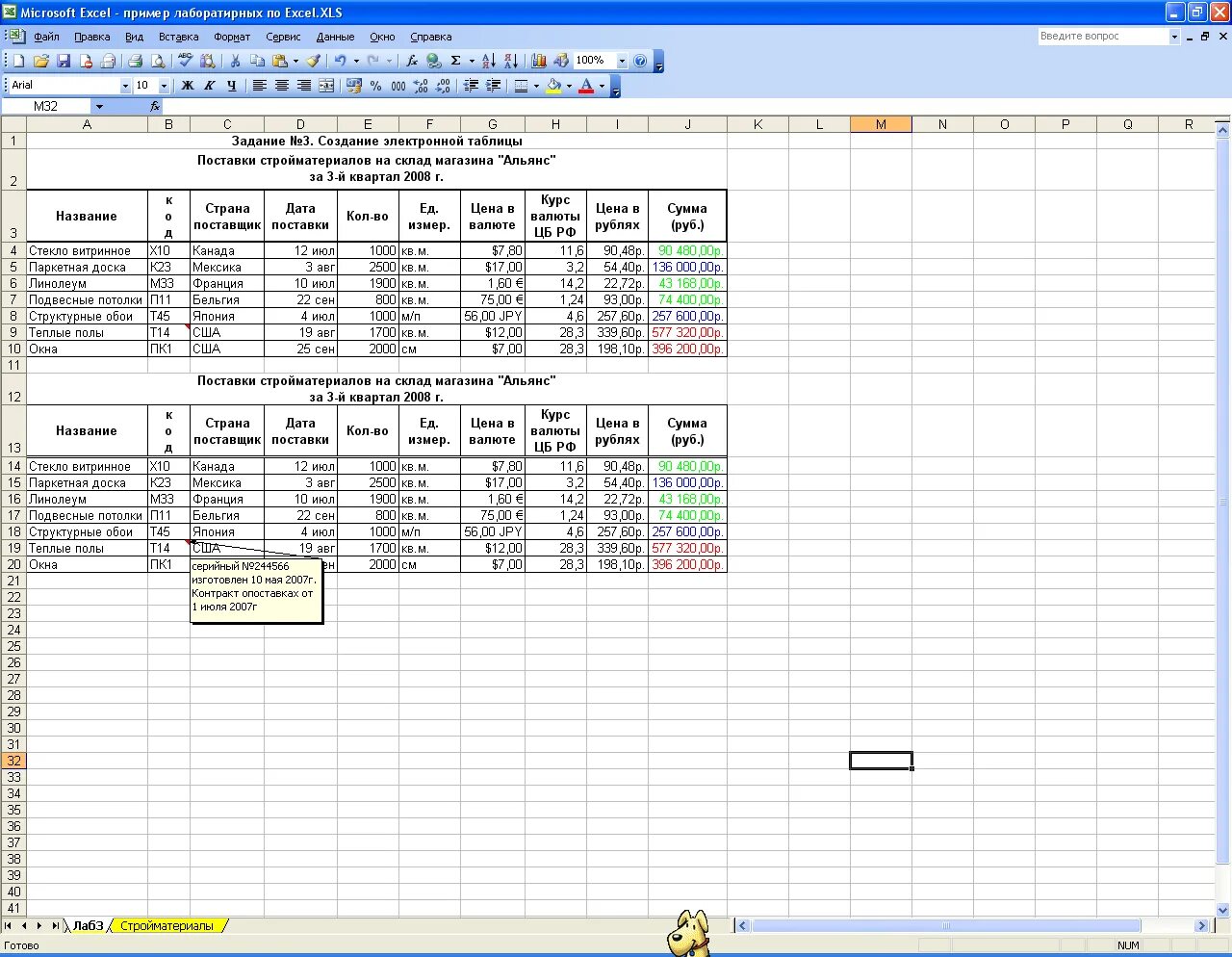Select row 32 header
This screenshot has height=957, width=1232.
click(x=13, y=761)
